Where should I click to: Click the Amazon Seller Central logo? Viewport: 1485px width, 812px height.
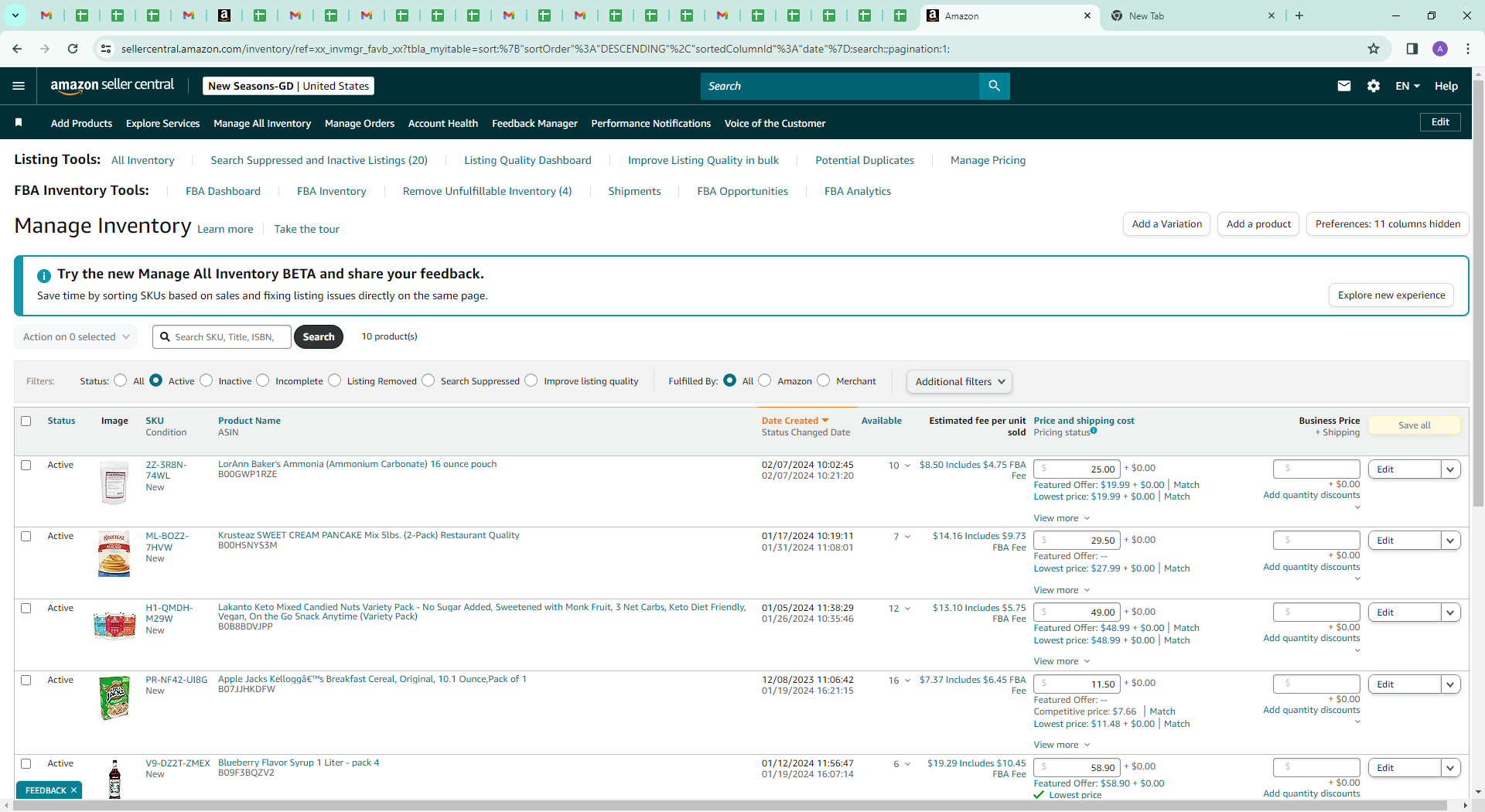pyautogui.click(x=112, y=86)
